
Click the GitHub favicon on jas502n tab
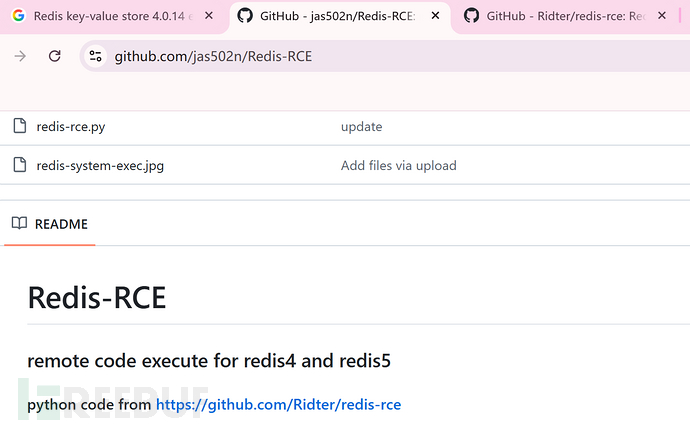[x=245, y=16]
